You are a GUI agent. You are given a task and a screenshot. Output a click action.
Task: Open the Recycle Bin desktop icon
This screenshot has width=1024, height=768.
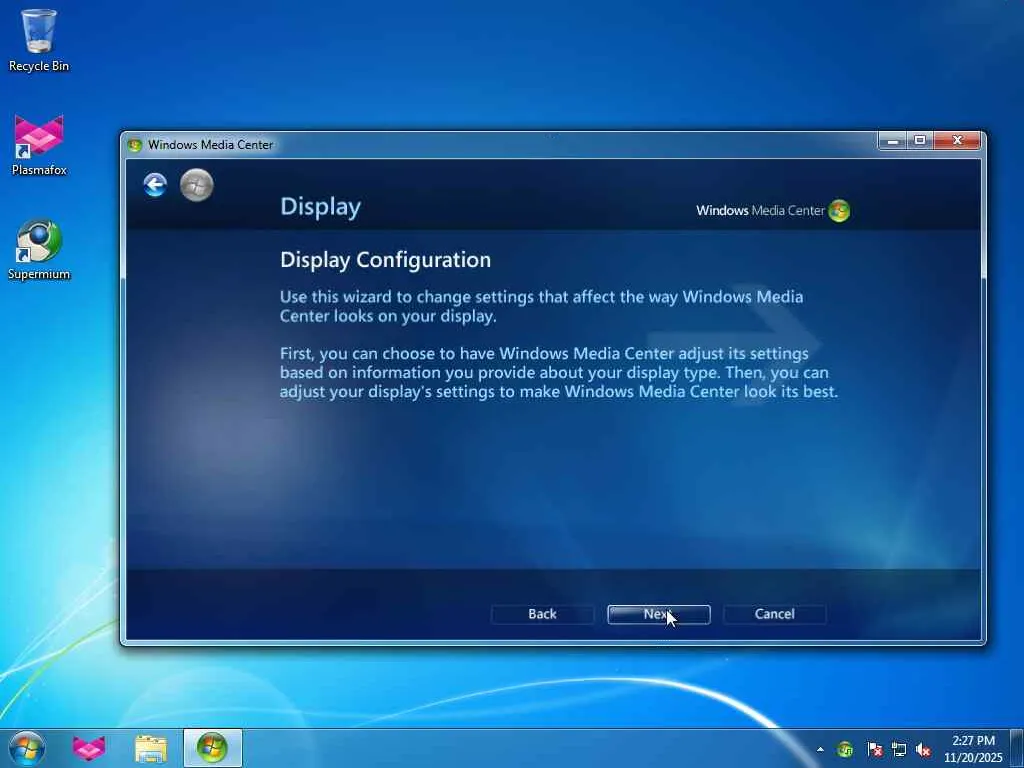coord(39,40)
